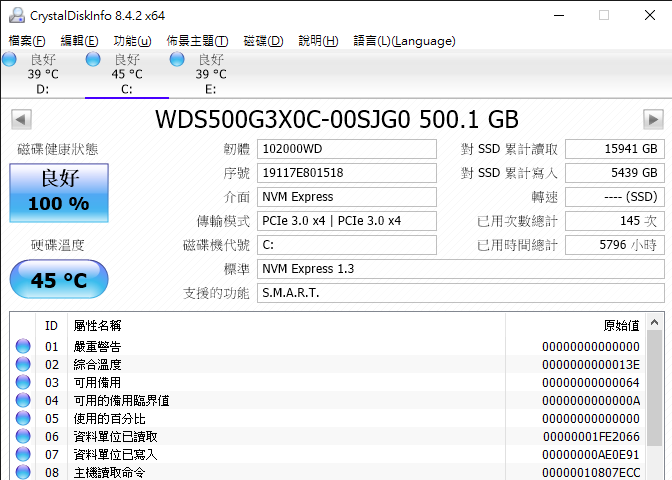Click raw value 0000000000013E
This screenshot has height=480, width=672.
coord(591,365)
